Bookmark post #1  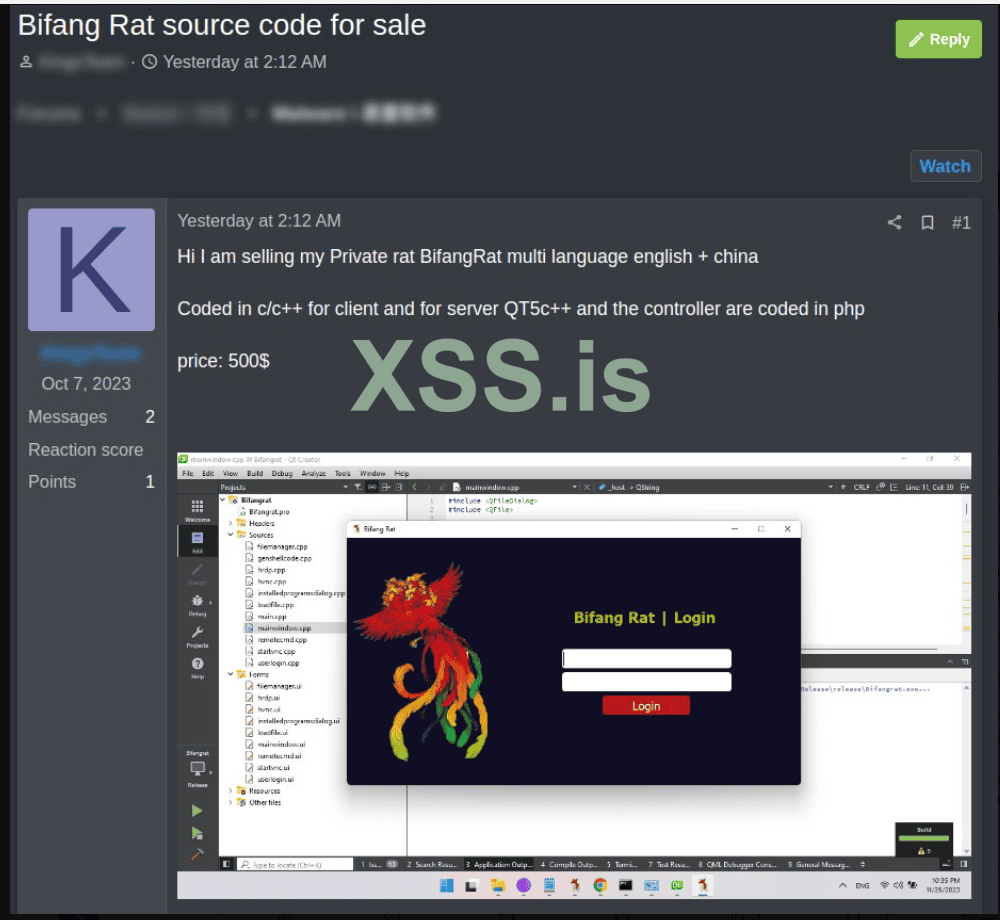(927, 222)
